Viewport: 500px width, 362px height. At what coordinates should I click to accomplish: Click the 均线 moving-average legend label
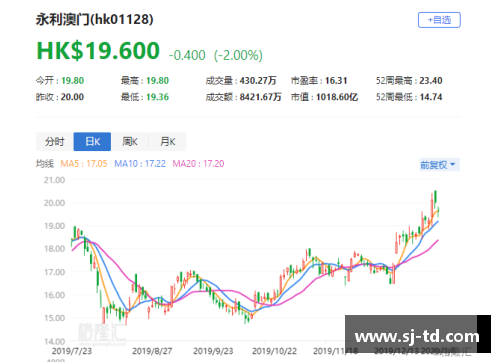click(45, 164)
